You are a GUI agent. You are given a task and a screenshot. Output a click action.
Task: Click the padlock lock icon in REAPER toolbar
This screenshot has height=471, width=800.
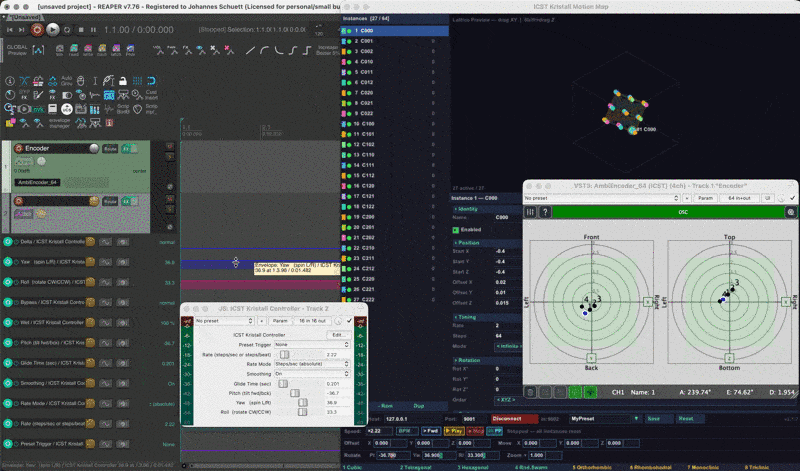click(122, 81)
